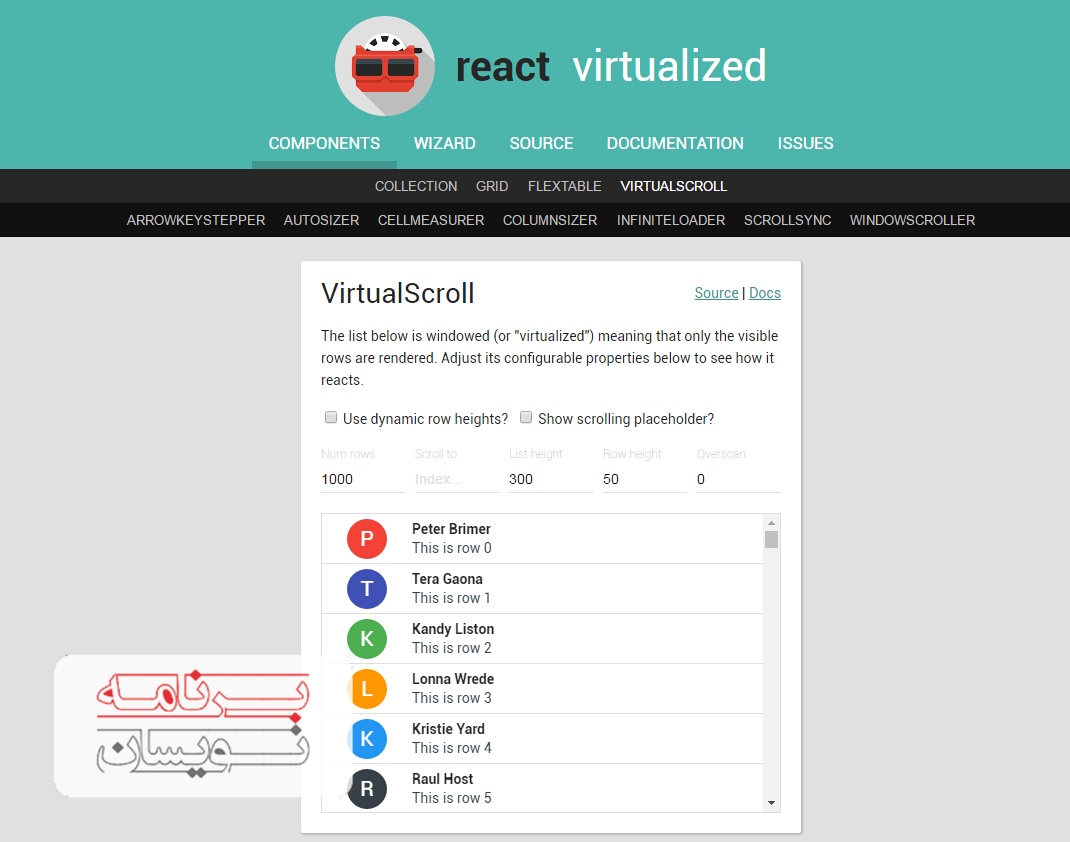Open the ARROWKEYSTEPPER component page

pyautogui.click(x=195, y=220)
